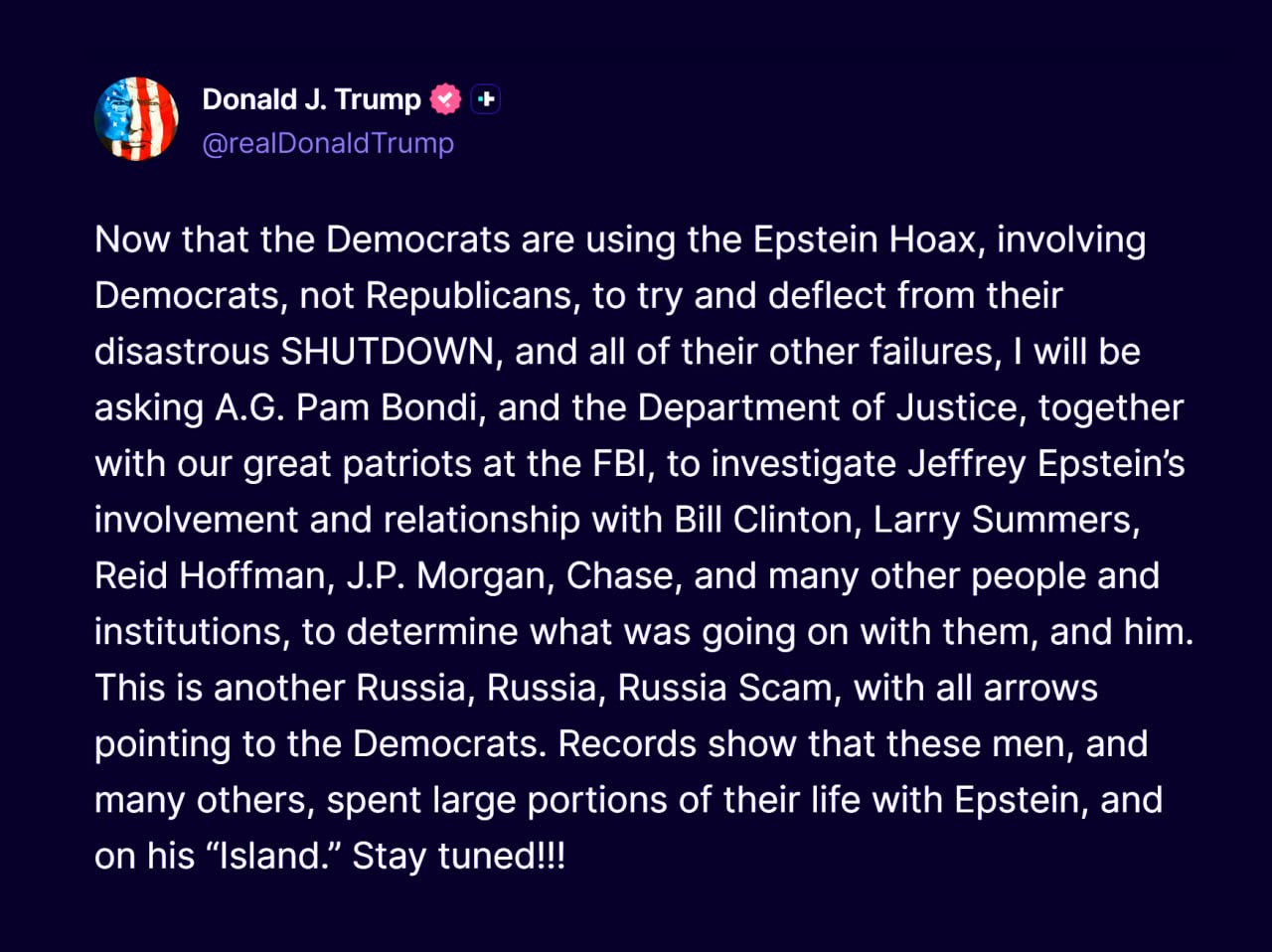Open the Donald J. Trump display name

(x=311, y=99)
